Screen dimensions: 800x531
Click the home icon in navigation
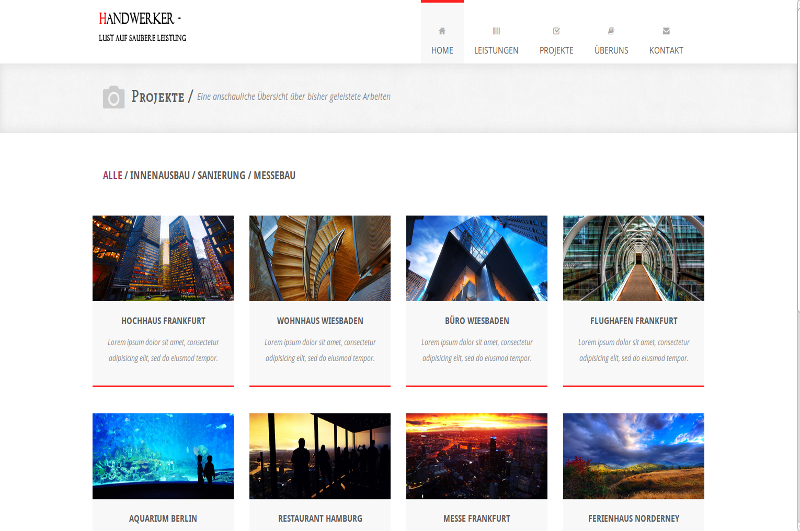tap(442, 31)
